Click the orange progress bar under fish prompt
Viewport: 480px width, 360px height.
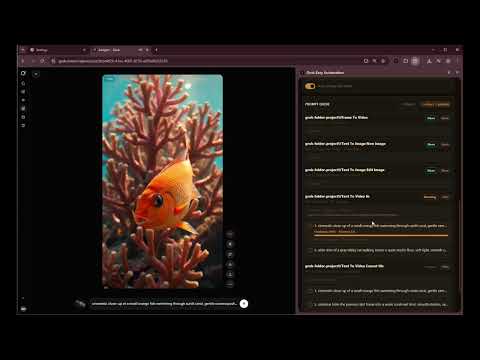pyautogui.click(x=381, y=235)
